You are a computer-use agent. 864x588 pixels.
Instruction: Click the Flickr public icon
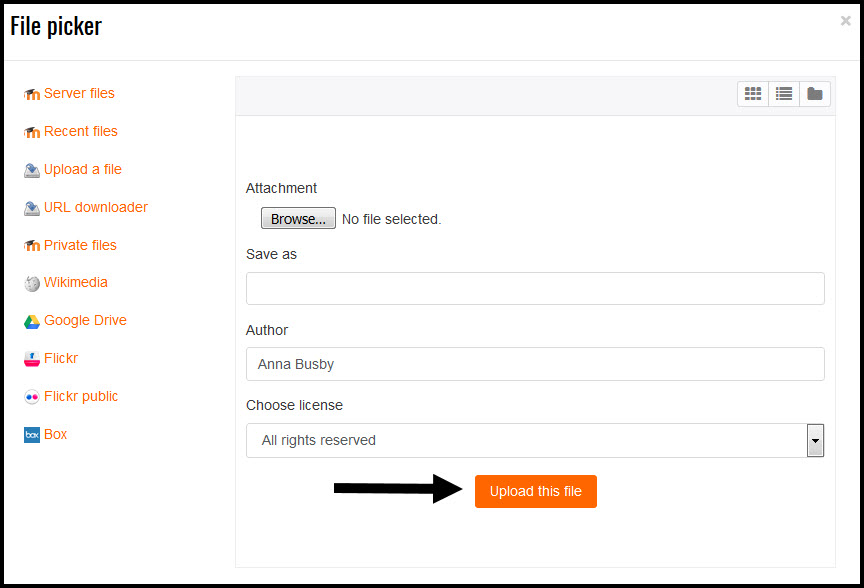[32, 397]
